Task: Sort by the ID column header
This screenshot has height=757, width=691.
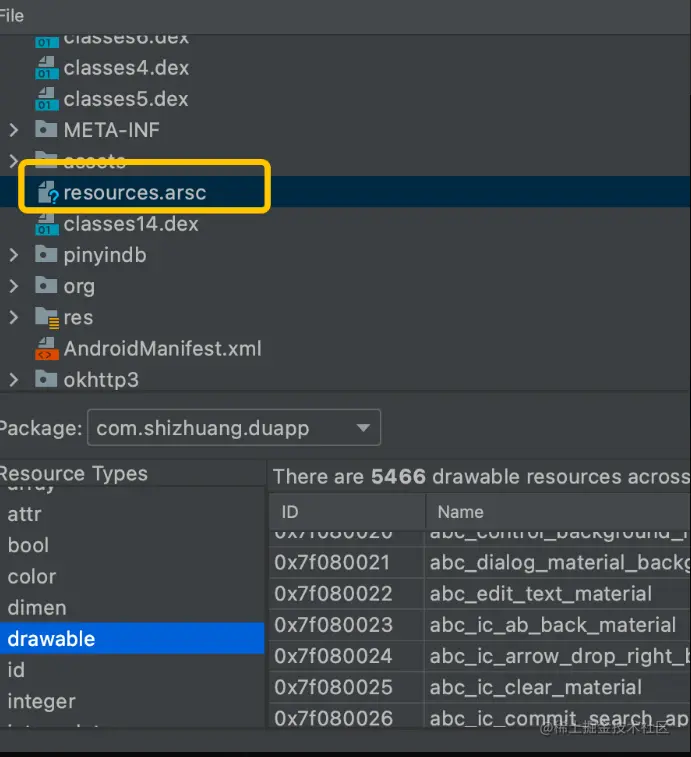Action: [x=347, y=512]
